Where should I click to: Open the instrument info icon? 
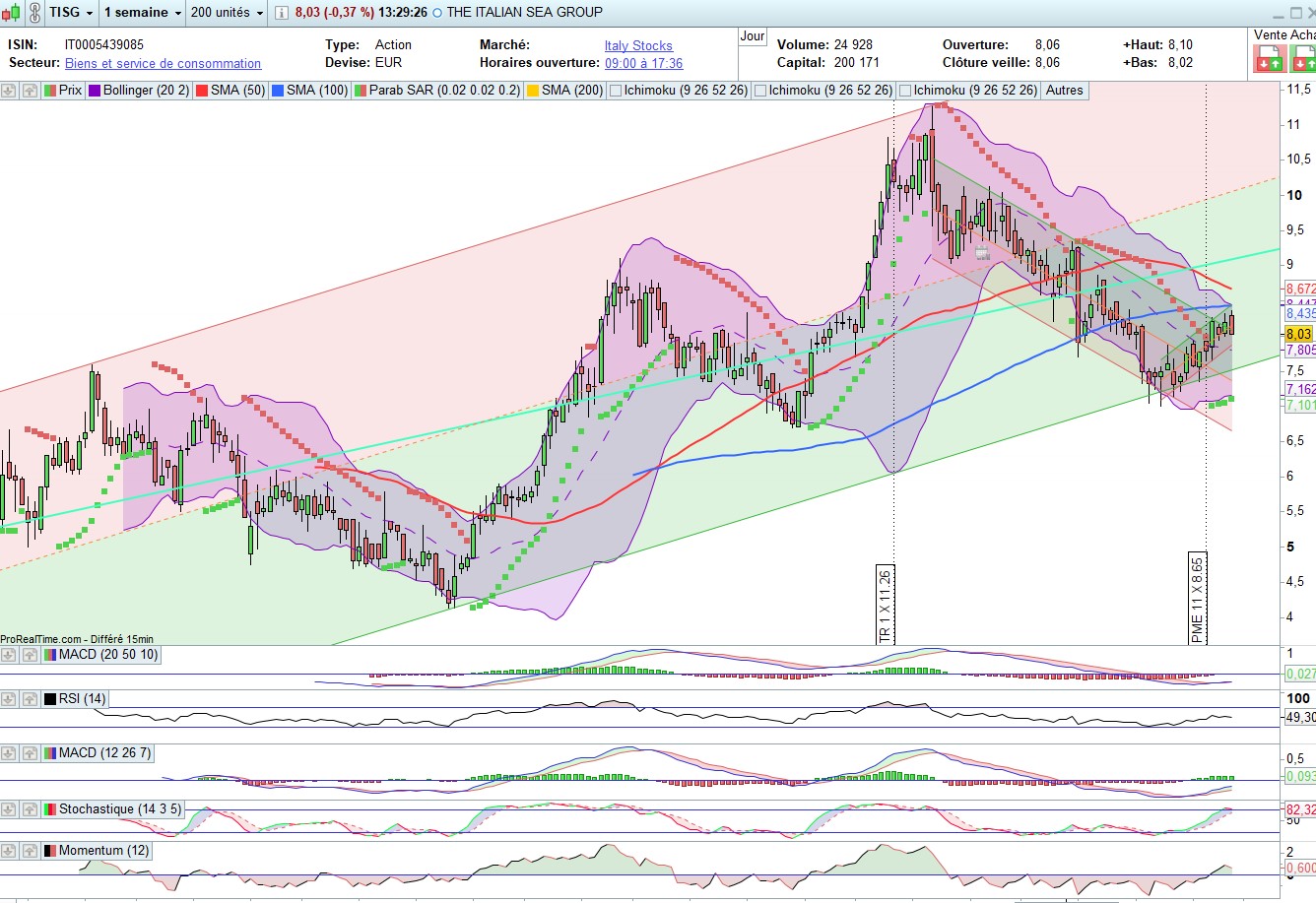click(x=282, y=13)
